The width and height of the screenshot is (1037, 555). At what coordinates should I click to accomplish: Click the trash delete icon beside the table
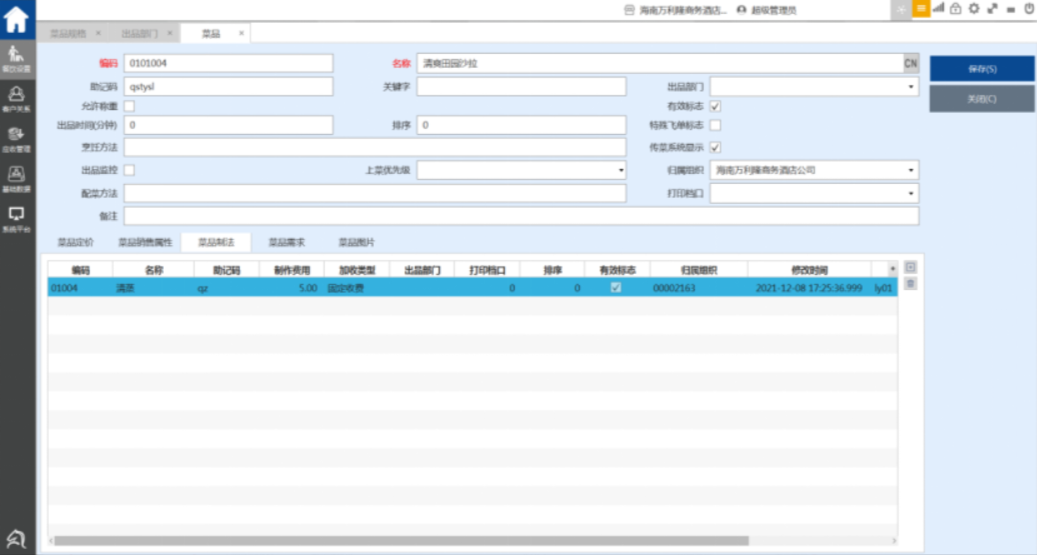pyautogui.click(x=911, y=284)
